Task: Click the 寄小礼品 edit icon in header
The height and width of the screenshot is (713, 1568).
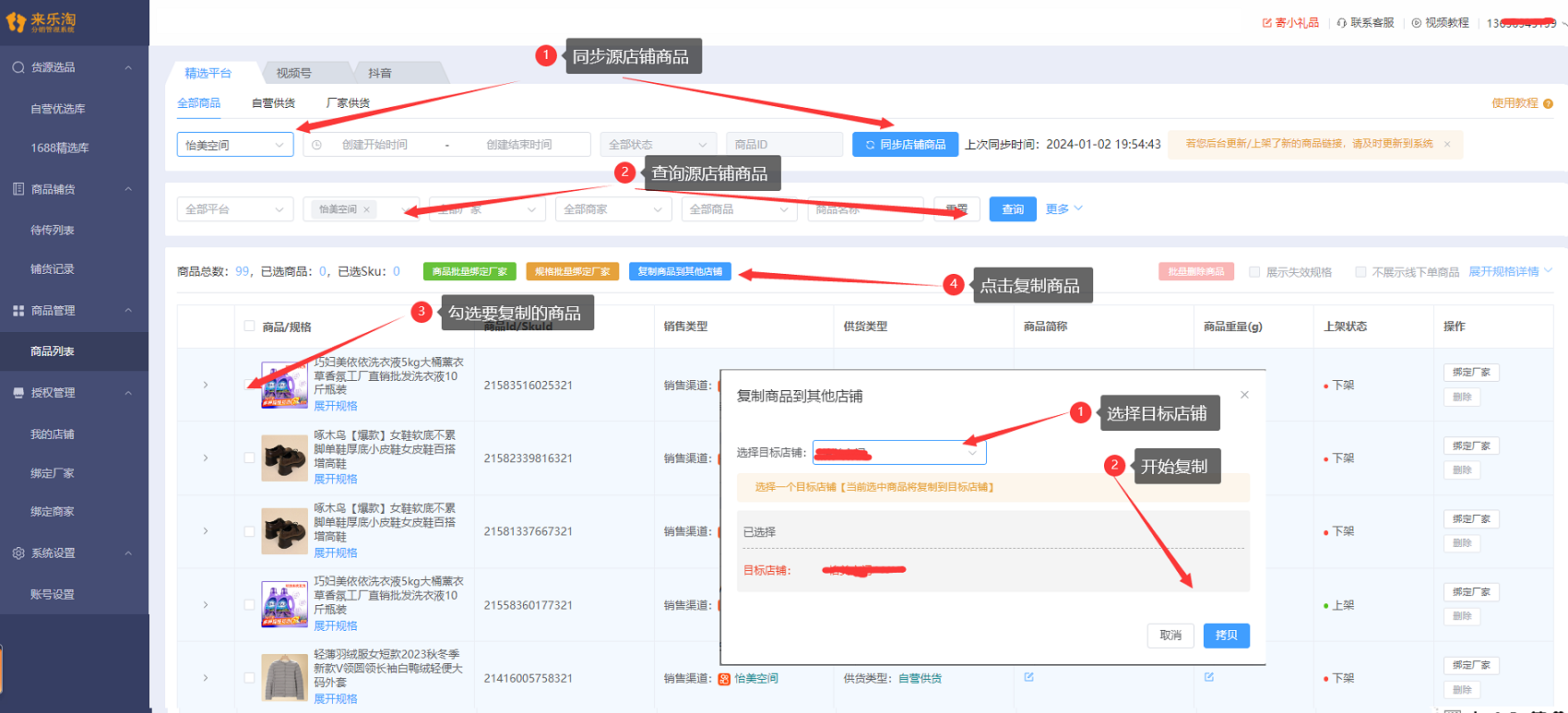Action: (1267, 23)
